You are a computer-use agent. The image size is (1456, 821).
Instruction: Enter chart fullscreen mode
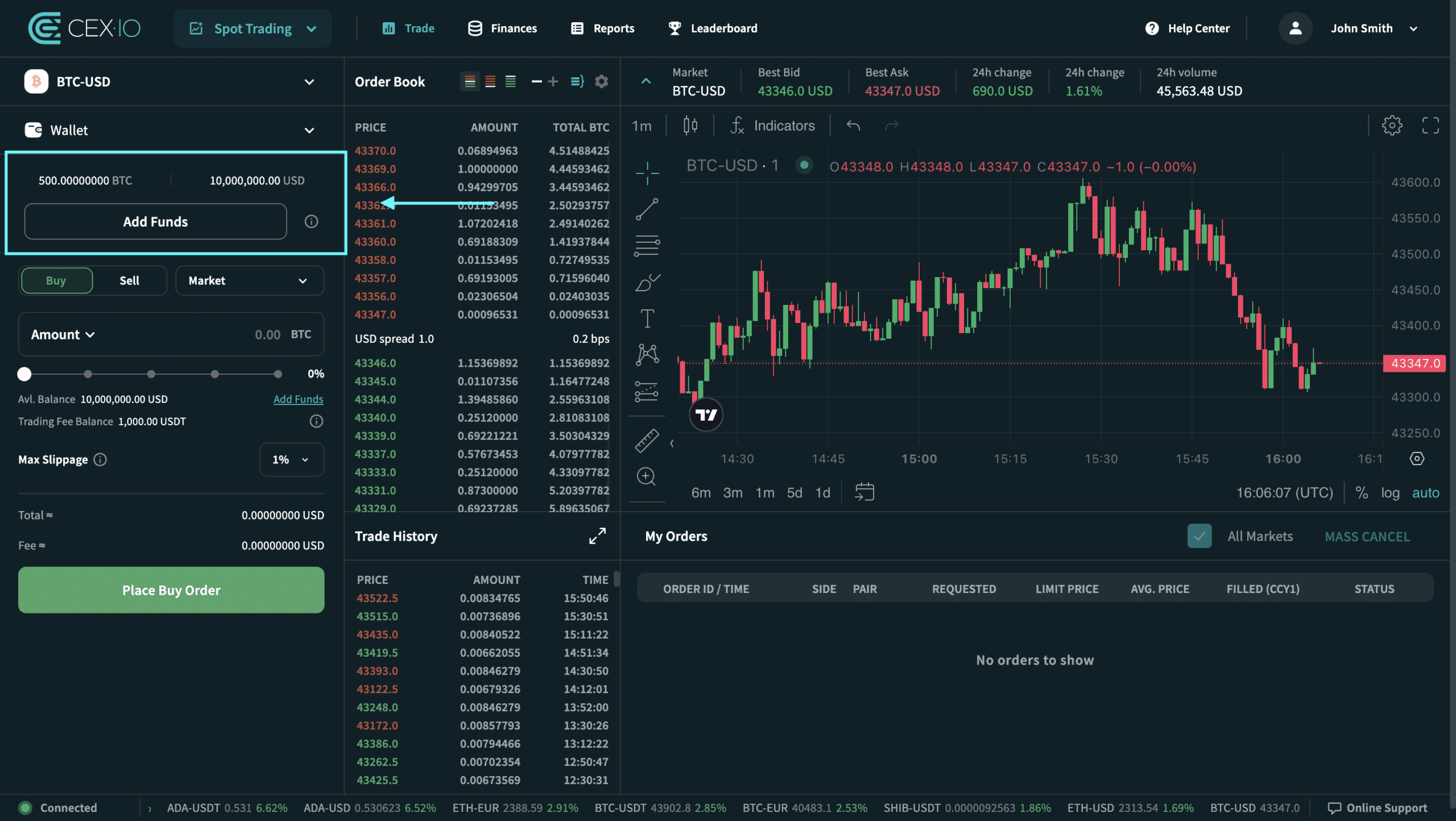coord(1430,126)
